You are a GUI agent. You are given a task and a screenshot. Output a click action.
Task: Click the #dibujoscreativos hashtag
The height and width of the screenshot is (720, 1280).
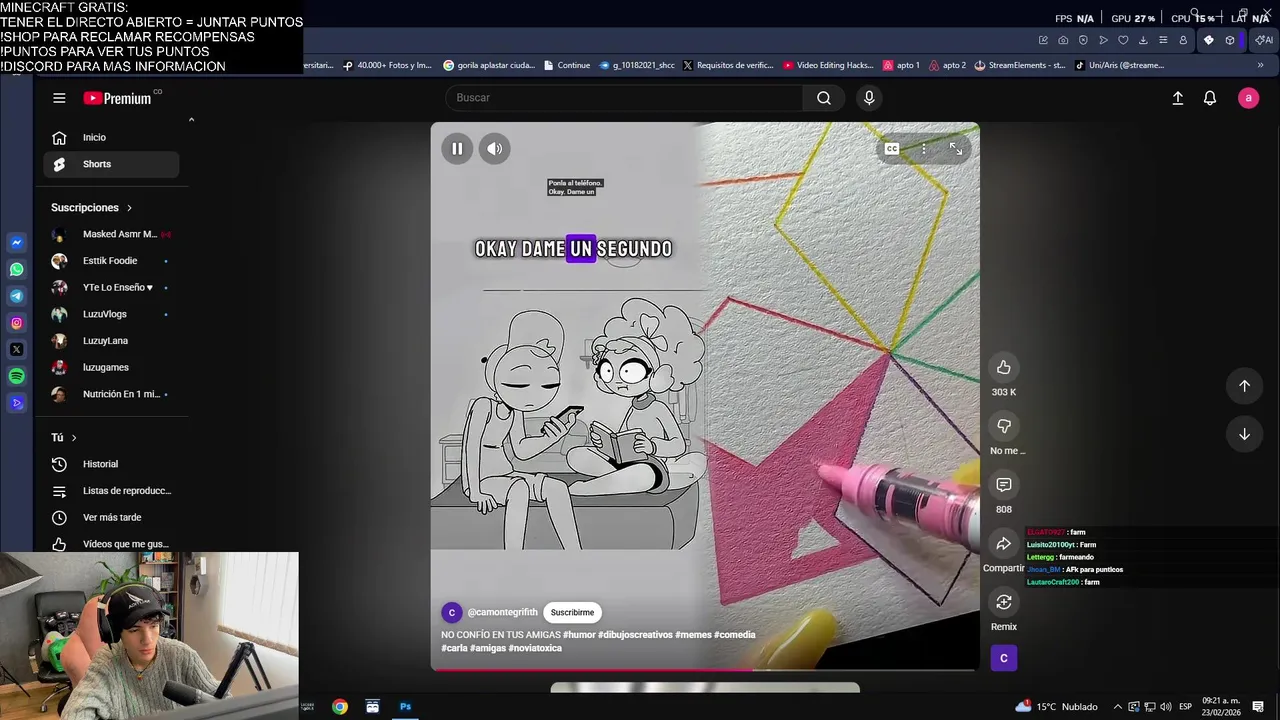coord(635,635)
